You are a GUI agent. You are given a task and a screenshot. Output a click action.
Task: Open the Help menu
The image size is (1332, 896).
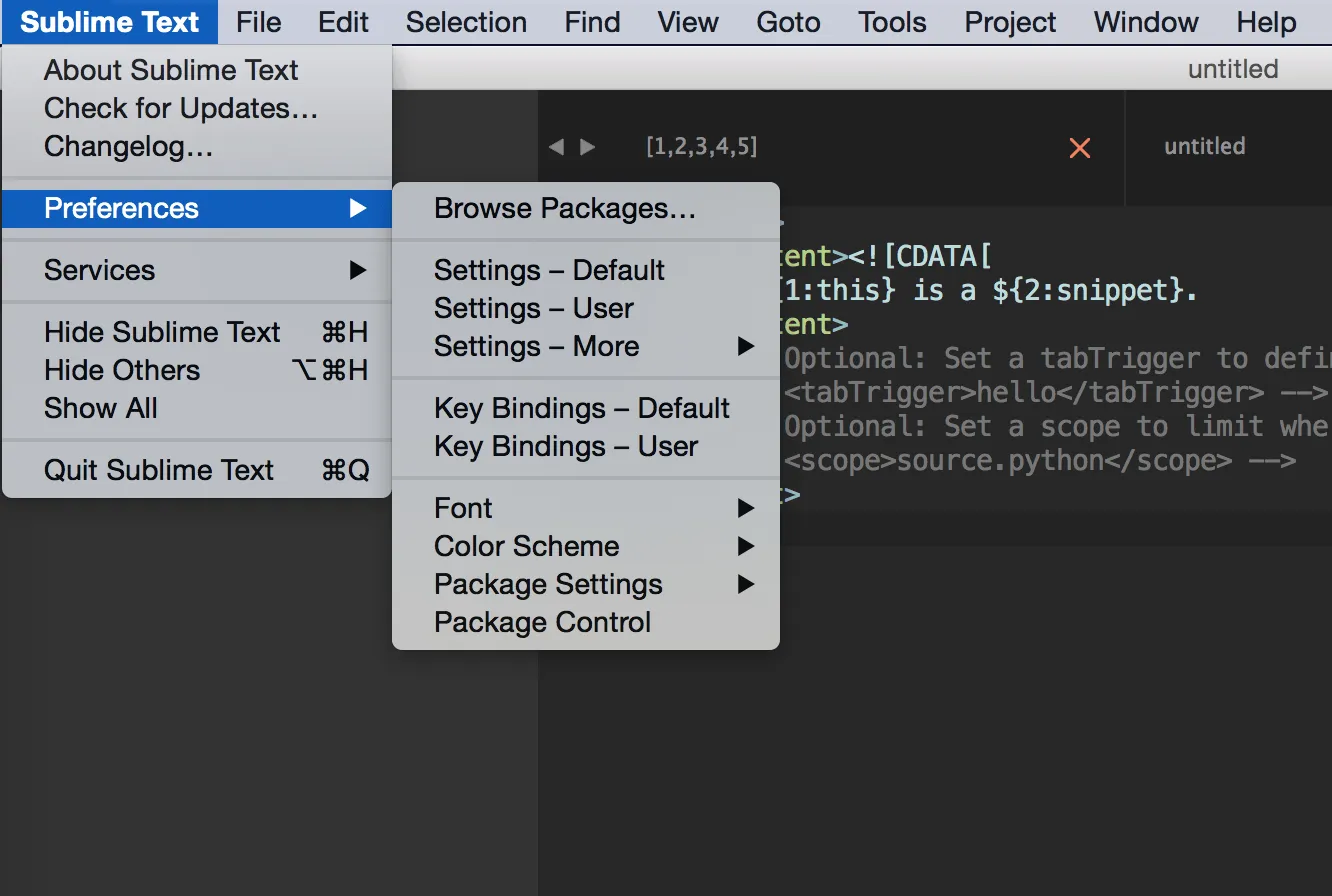[1265, 22]
